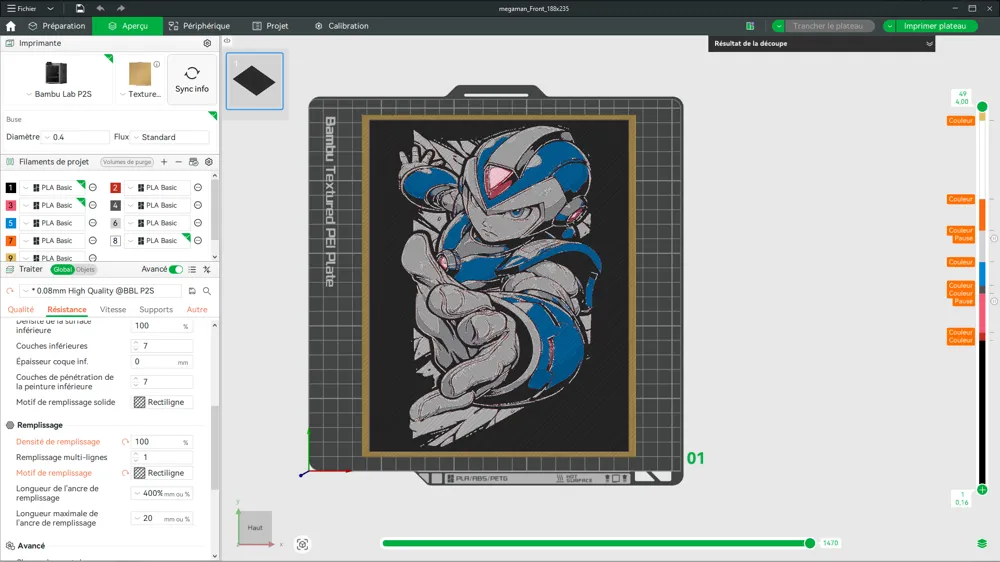1000x562 pixels.
Task: Select the Supports settings tab
Action: pos(156,309)
